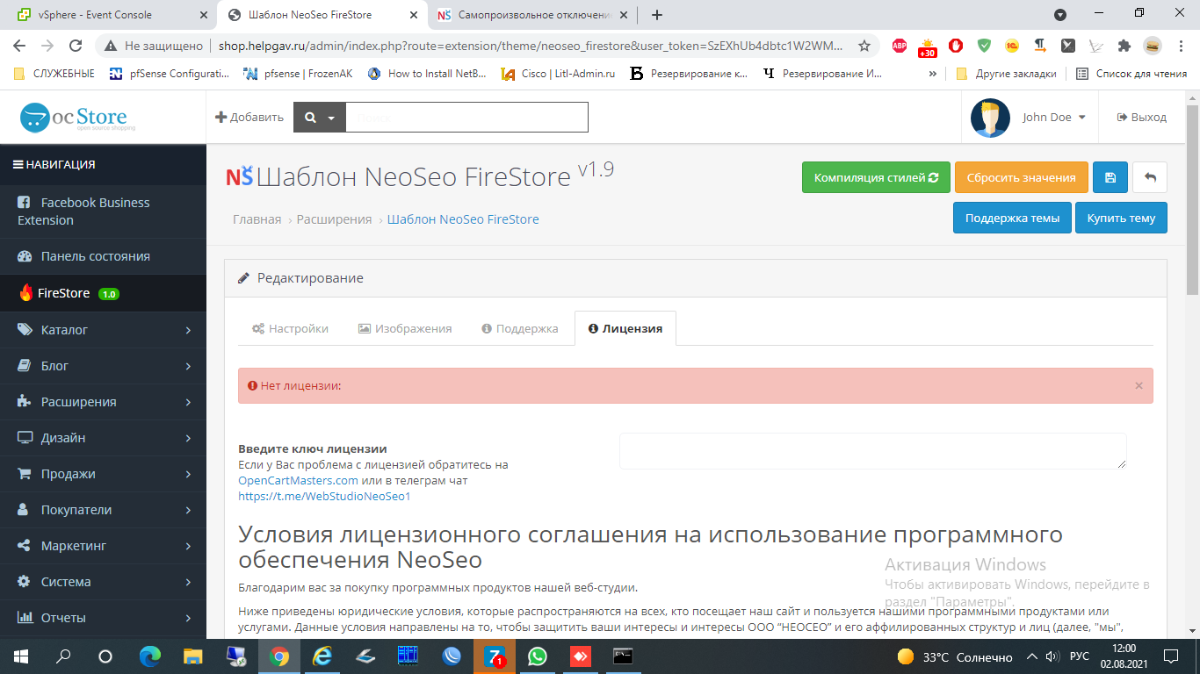Click Выход logout link
The height and width of the screenshot is (674, 1200).
(1141, 117)
